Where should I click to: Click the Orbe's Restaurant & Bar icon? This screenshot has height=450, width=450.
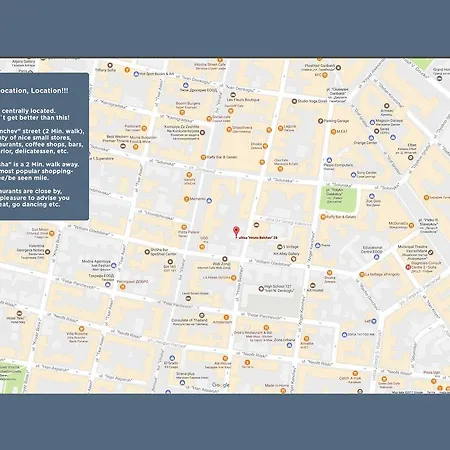[266, 328]
